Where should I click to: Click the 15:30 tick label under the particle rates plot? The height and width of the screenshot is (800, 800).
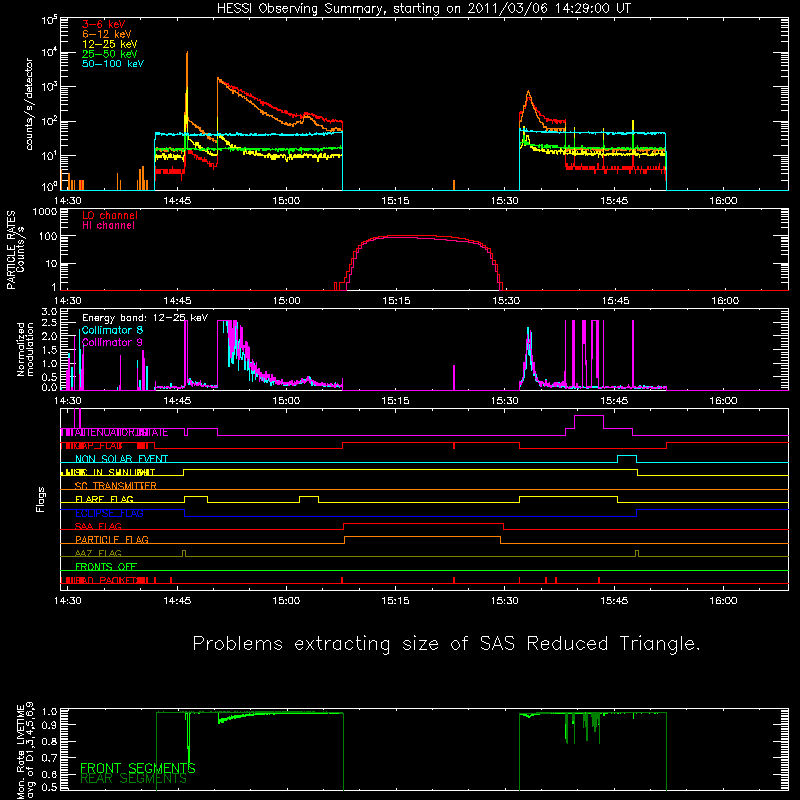click(x=506, y=301)
